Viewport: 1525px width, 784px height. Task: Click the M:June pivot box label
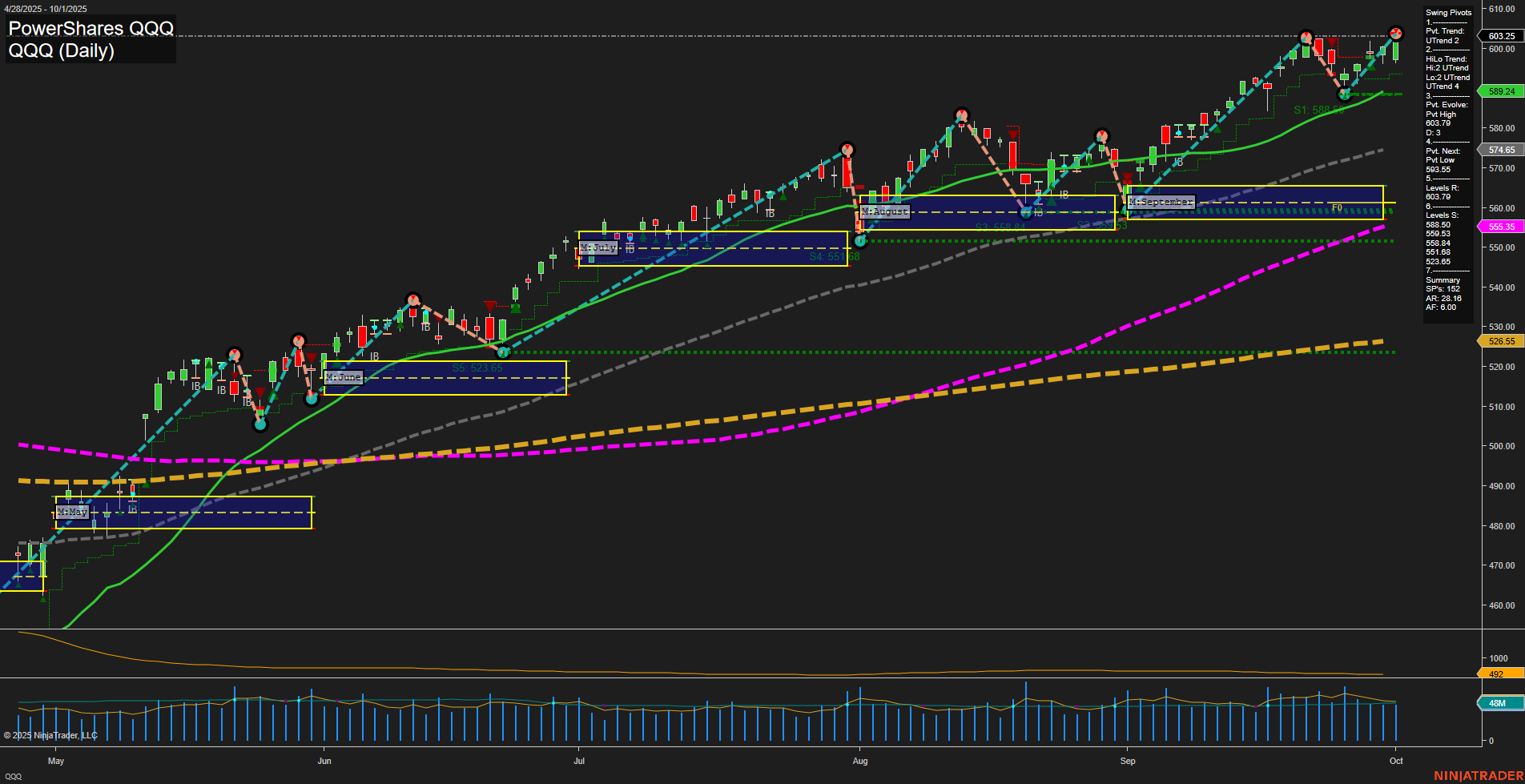pyautogui.click(x=343, y=376)
